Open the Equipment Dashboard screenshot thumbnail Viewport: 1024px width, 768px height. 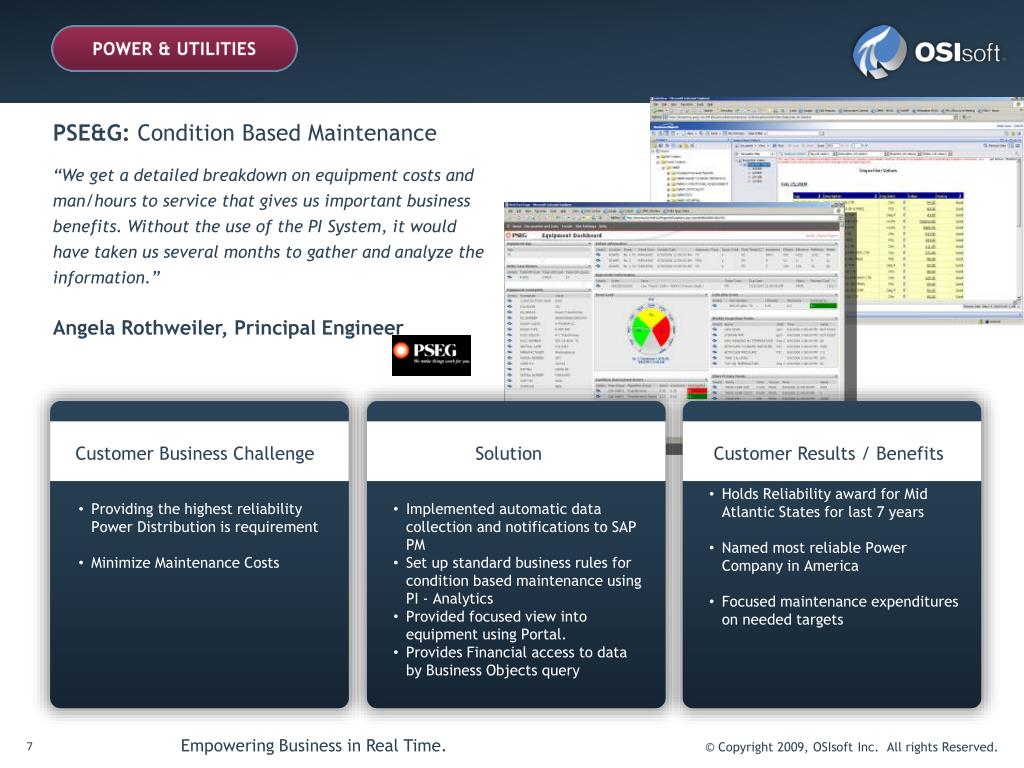pyautogui.click(x=673, y=301)
